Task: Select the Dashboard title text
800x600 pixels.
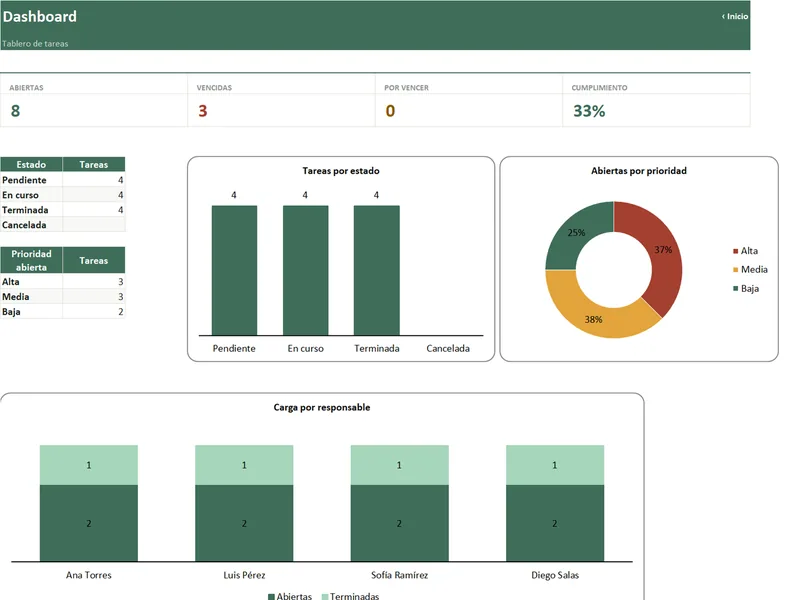Action: [40, 16]
